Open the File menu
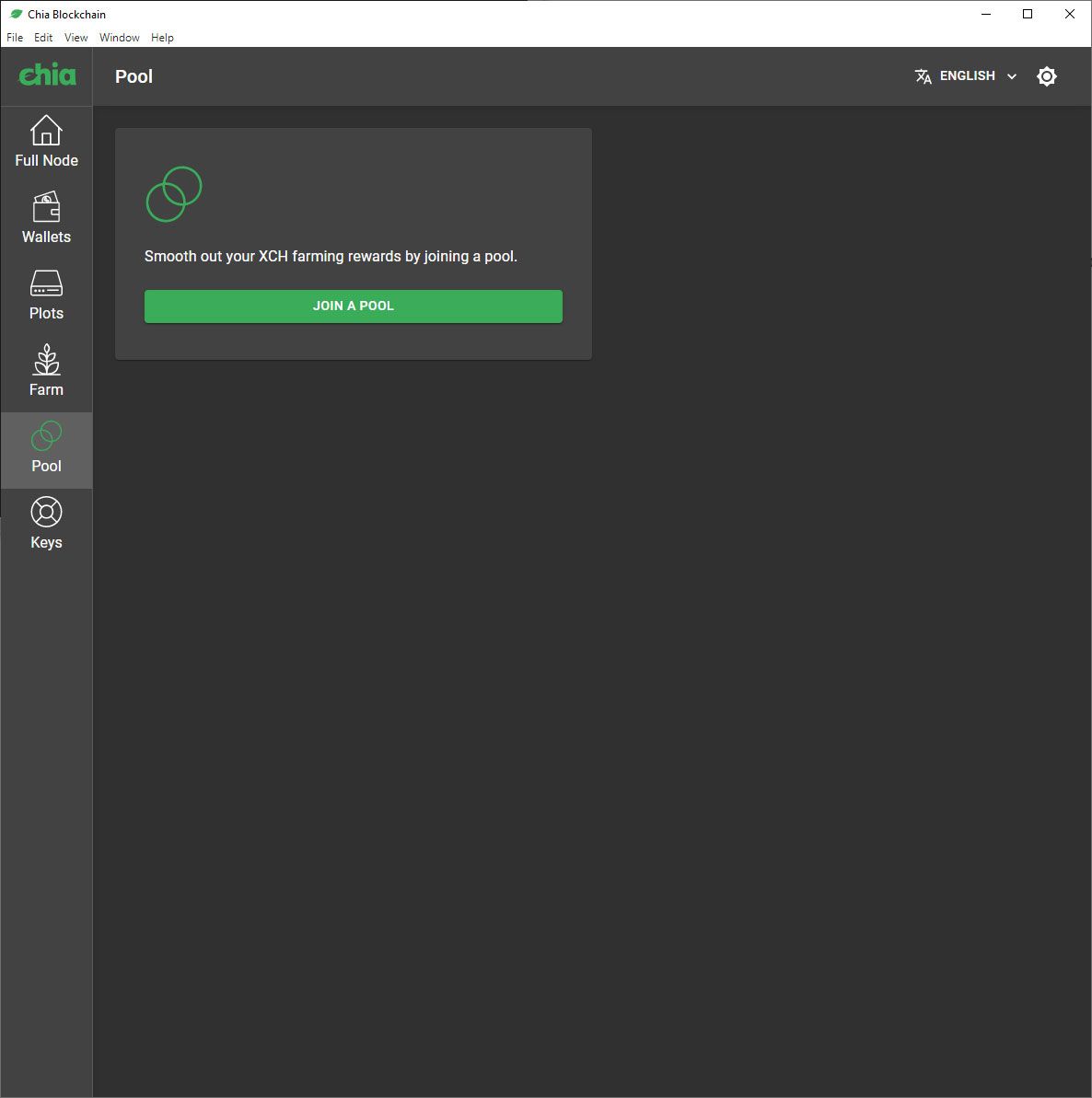 15,38
